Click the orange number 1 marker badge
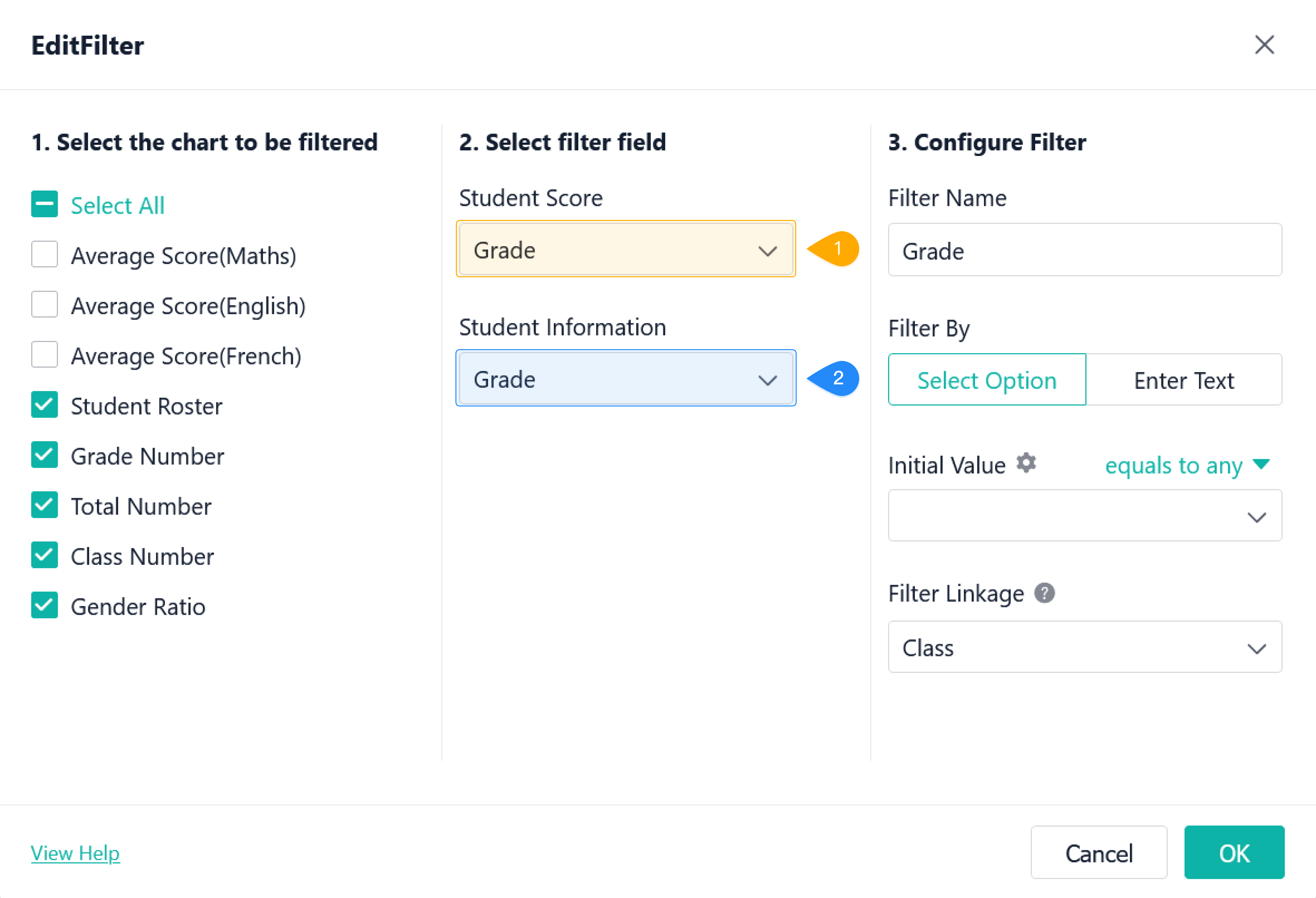 [x=836, y=249]
